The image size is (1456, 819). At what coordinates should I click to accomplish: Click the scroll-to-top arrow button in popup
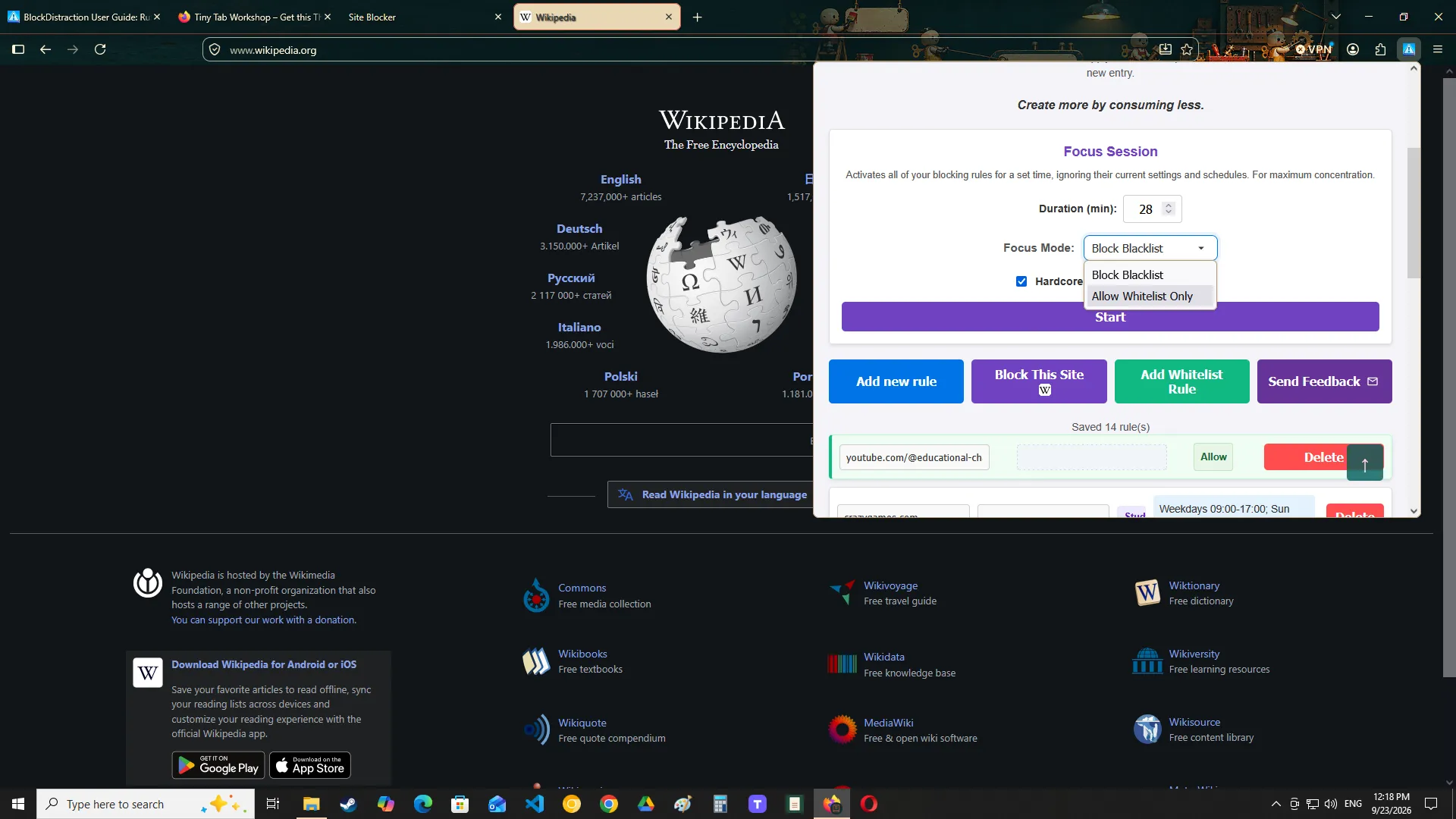[x=1364, y=463]
